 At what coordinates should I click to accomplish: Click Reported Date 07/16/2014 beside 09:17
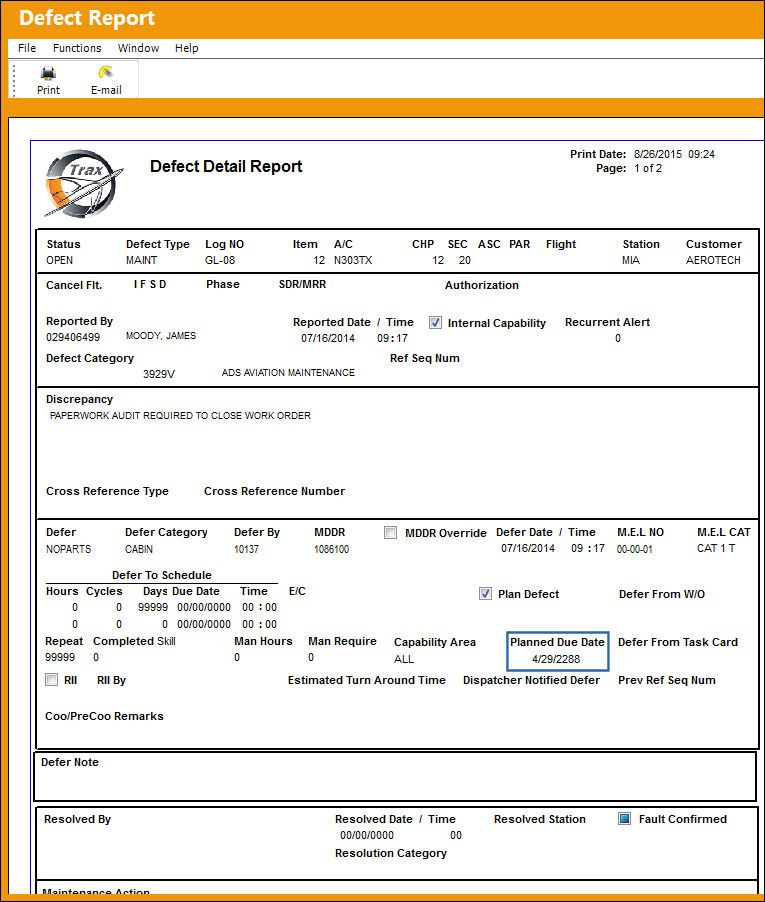(328, 338)
